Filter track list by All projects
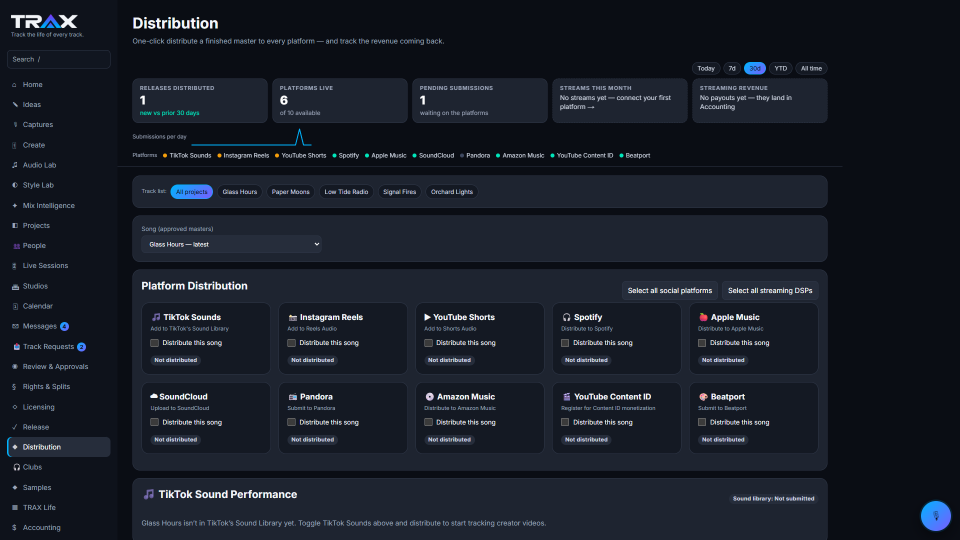The height and width of the screenshot is (540, 960). [192, 192]
